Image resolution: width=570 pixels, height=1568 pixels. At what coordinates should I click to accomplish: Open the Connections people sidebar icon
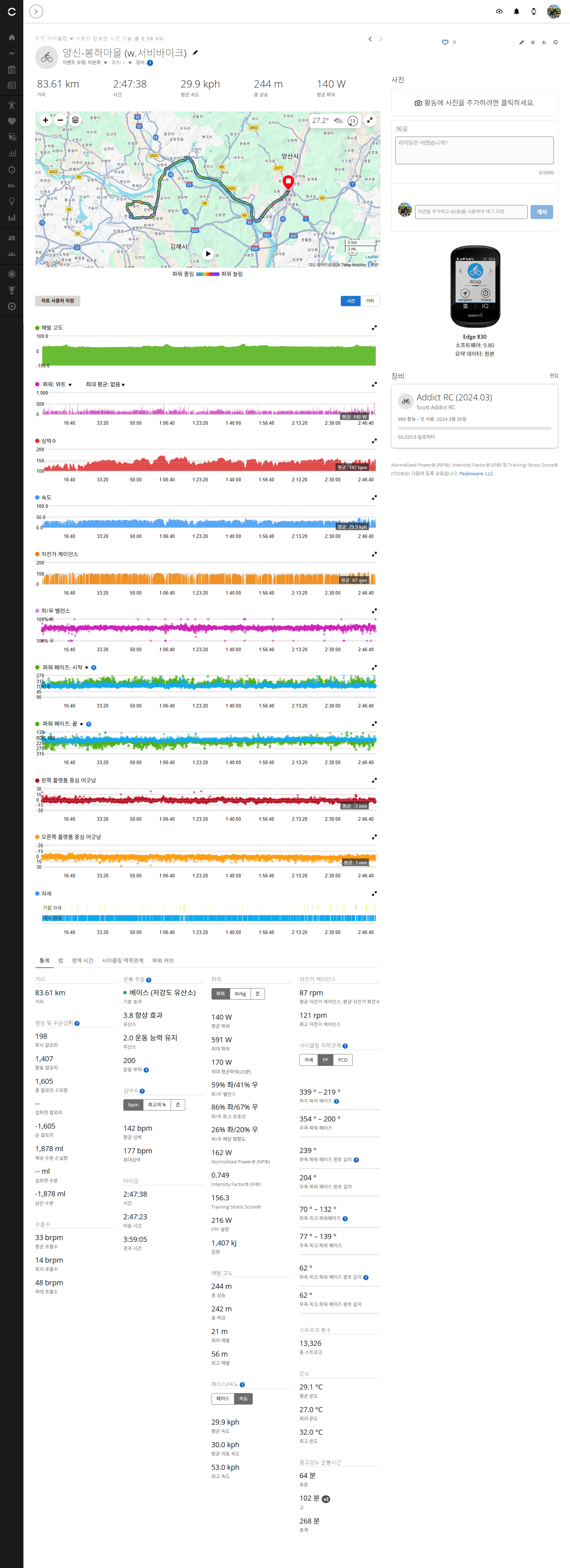(11, 238)
